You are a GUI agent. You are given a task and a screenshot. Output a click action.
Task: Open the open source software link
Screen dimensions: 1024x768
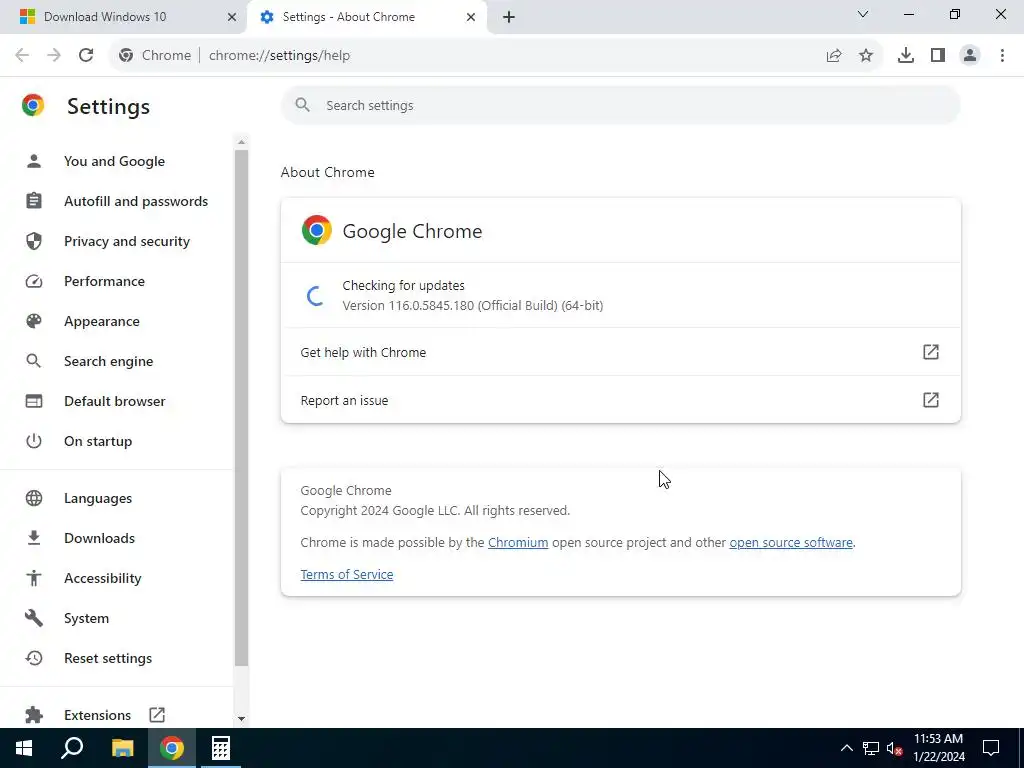point(791,543)
